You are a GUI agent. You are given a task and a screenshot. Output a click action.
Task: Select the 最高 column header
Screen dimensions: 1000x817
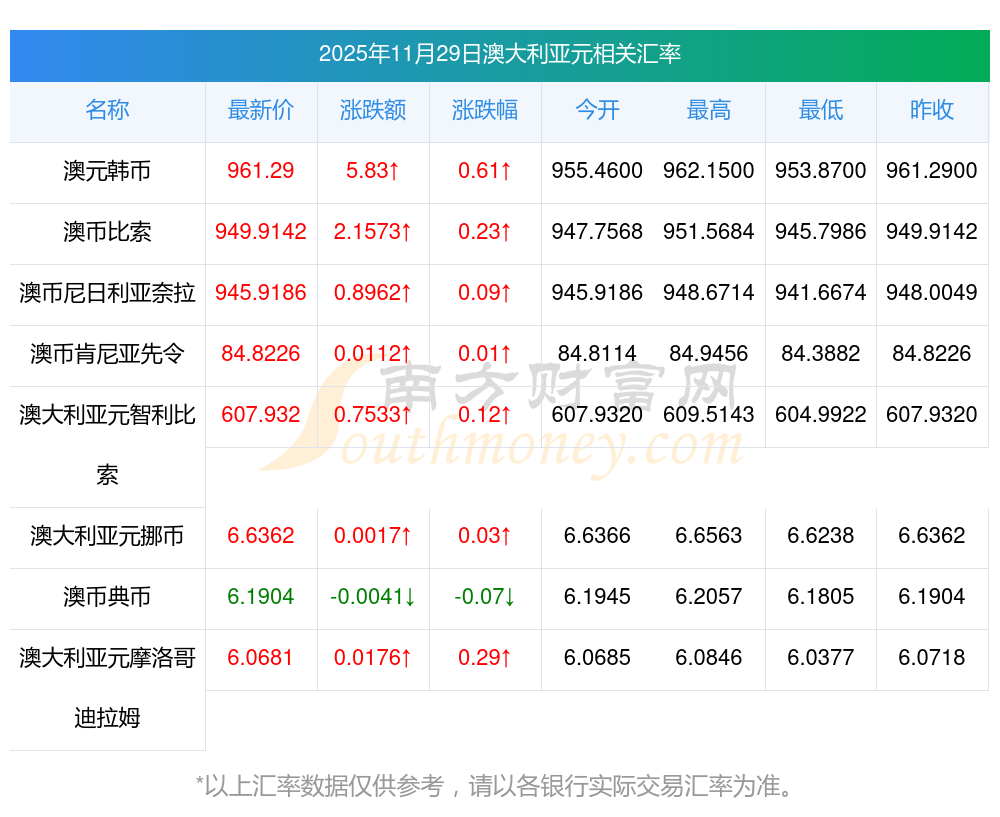(709, 110)
